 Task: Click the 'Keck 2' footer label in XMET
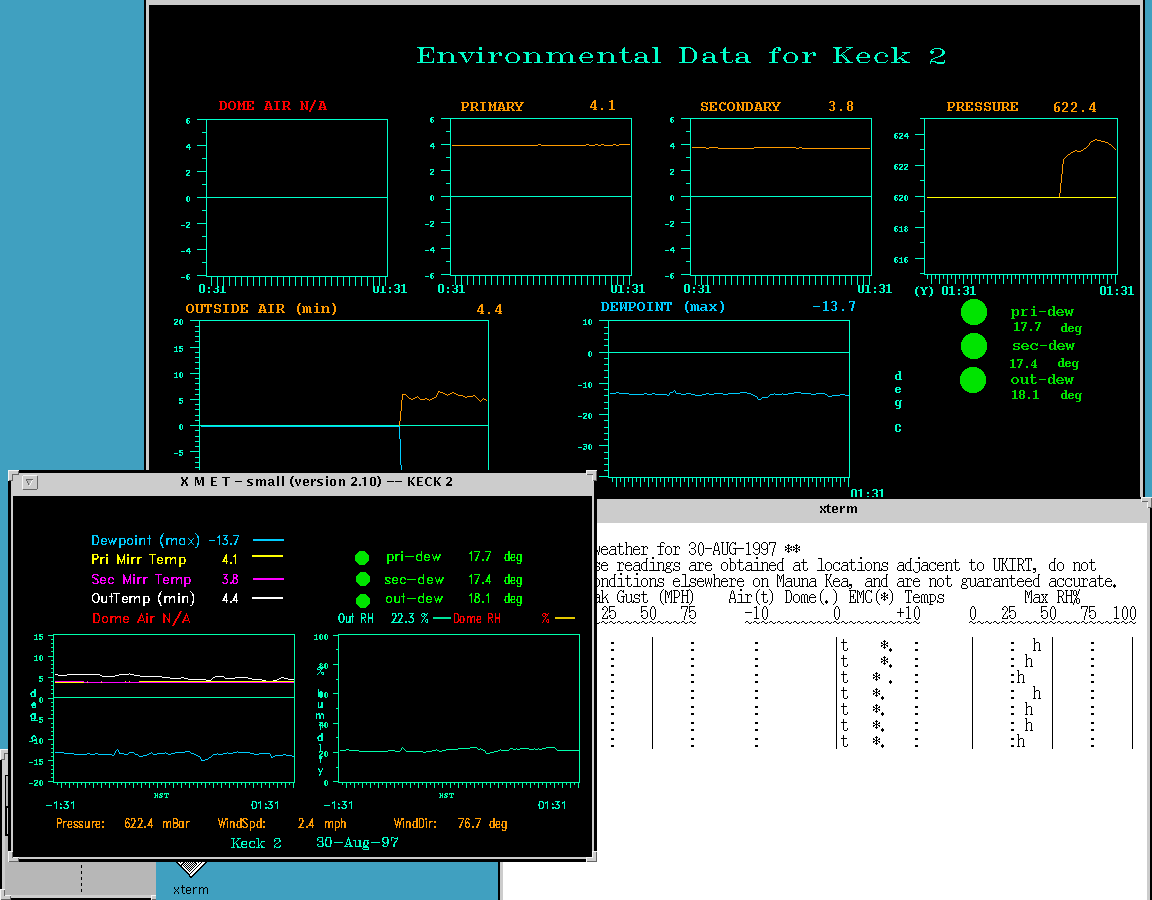[256, 843]
